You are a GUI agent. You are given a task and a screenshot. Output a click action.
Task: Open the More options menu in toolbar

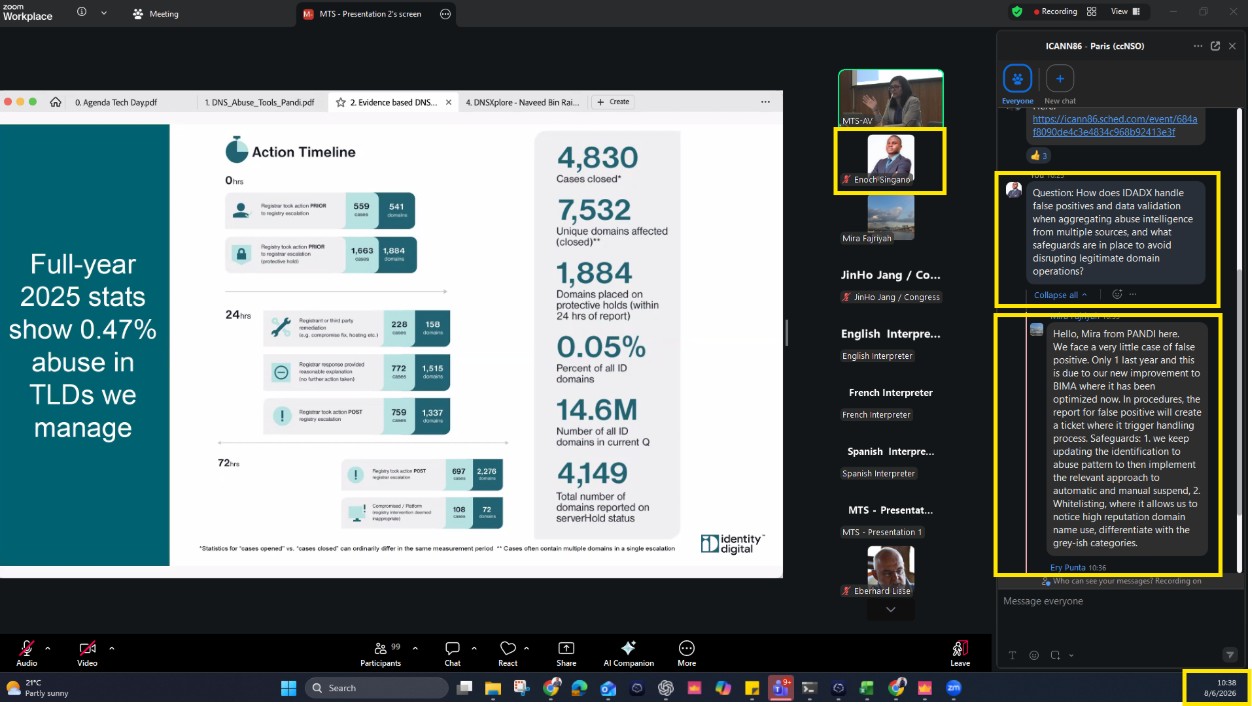pyautogui.click(x=686, y=653)
